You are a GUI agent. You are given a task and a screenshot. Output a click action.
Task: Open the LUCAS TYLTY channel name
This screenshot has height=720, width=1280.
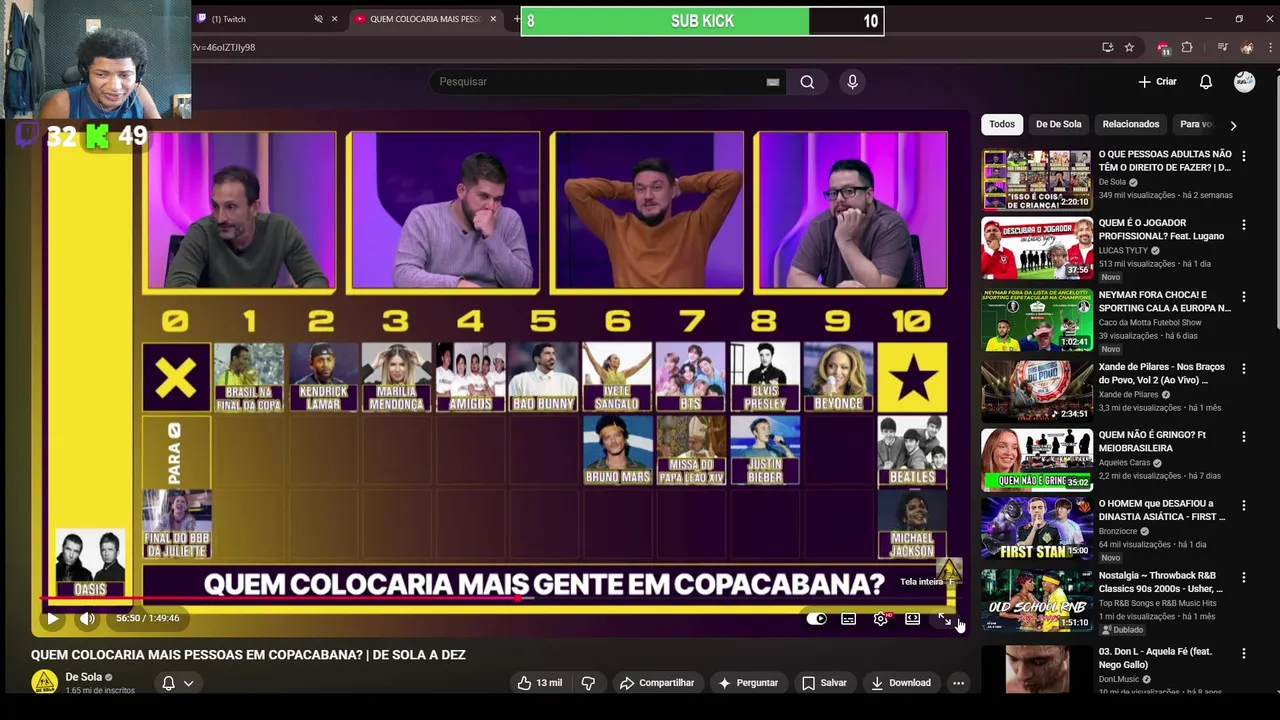(x=1125, y=251)
